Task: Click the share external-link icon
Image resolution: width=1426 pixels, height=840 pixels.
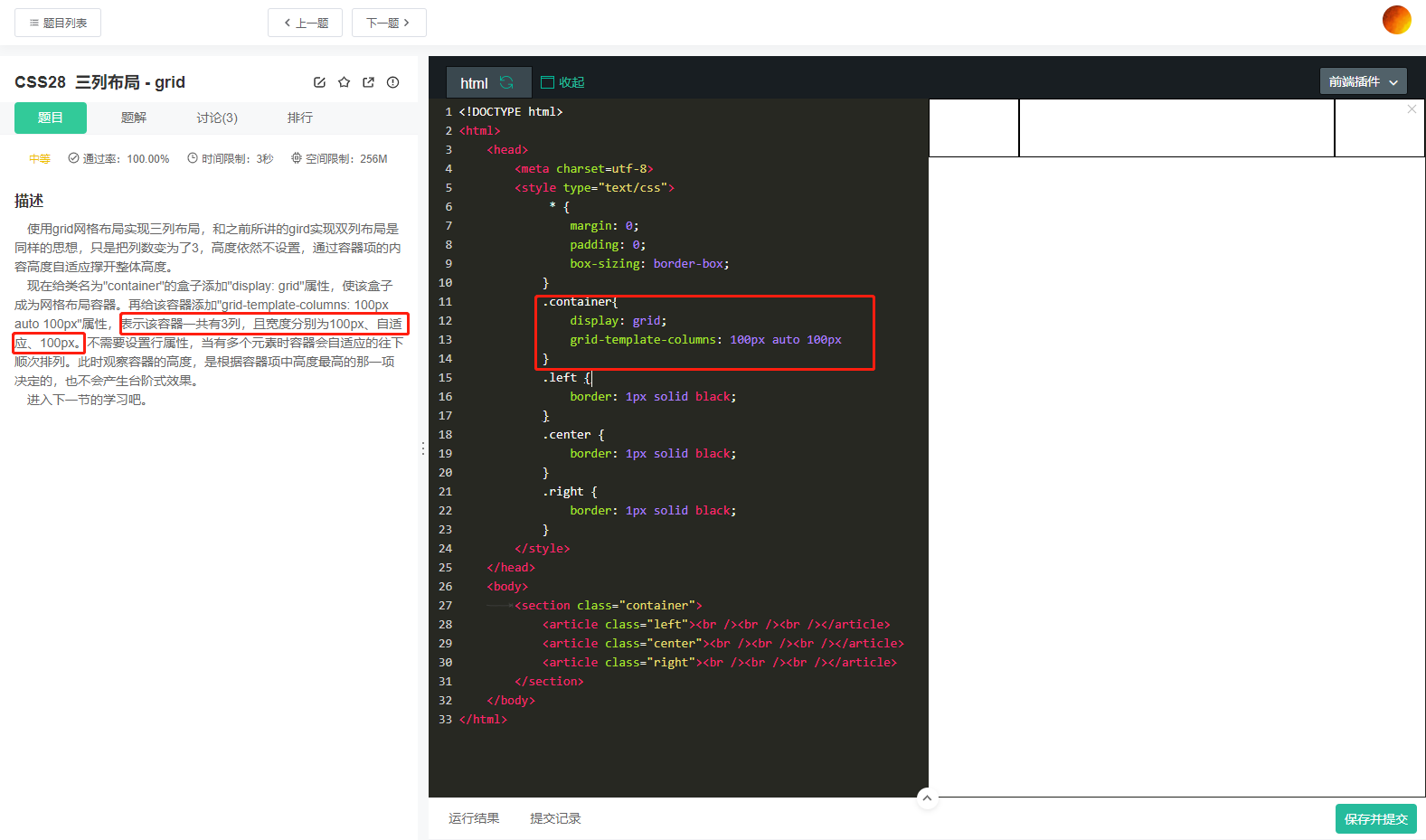Action: tap(368, 82)
